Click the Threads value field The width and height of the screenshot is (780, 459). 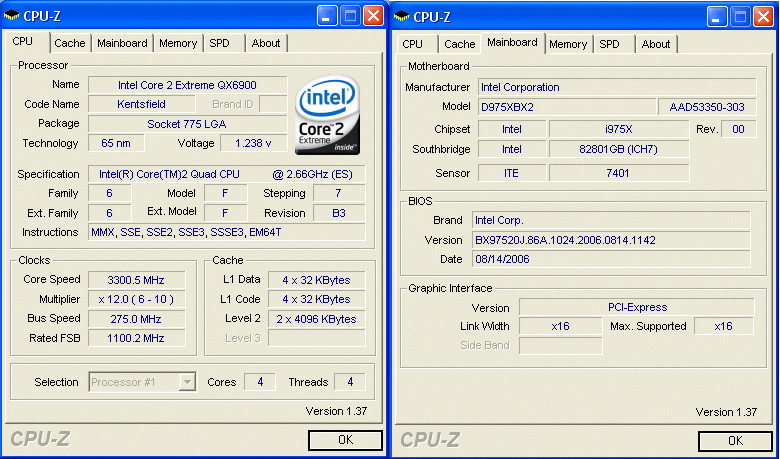pos(350,382)
